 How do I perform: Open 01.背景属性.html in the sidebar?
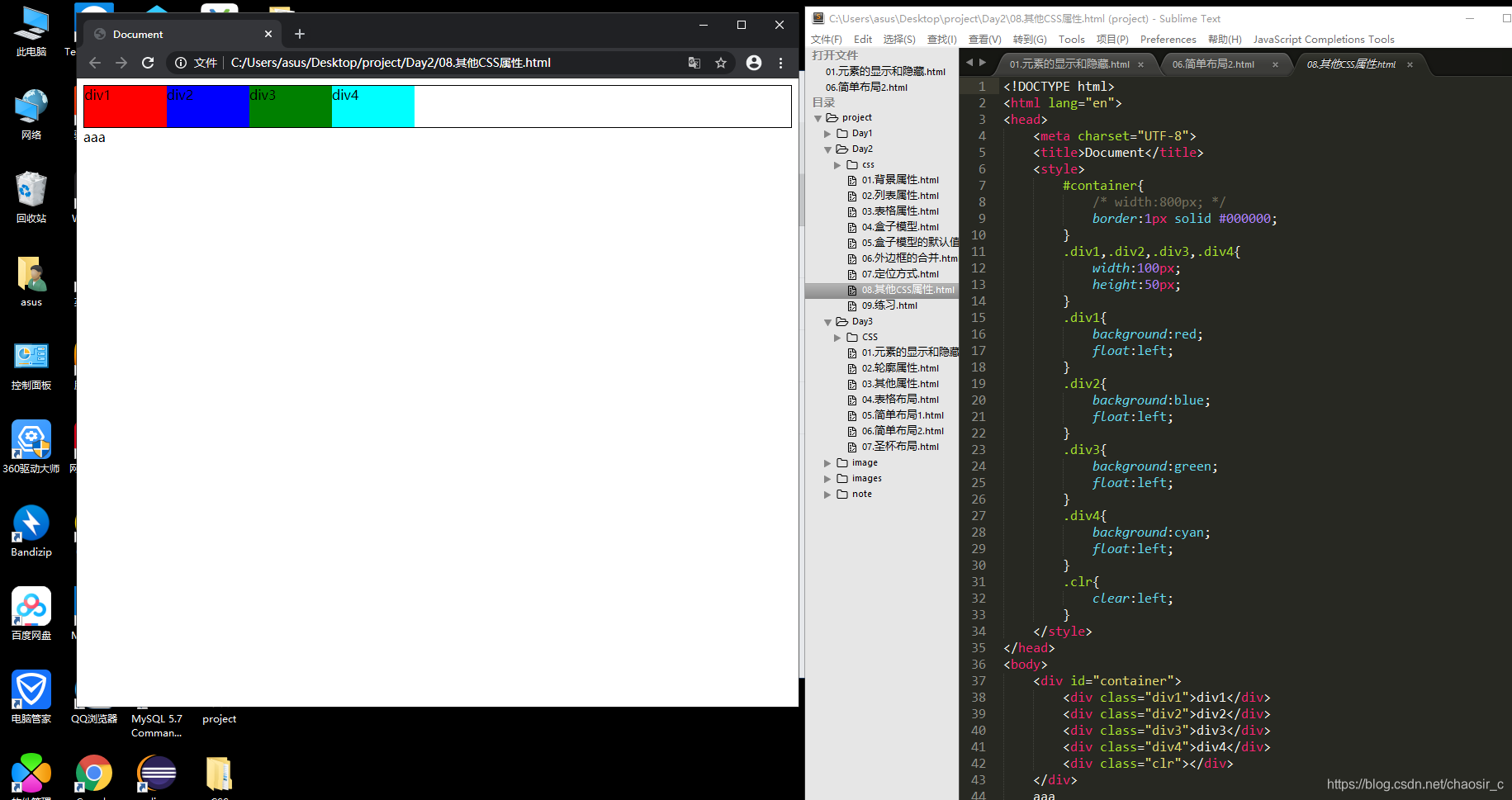coord(900,180)
